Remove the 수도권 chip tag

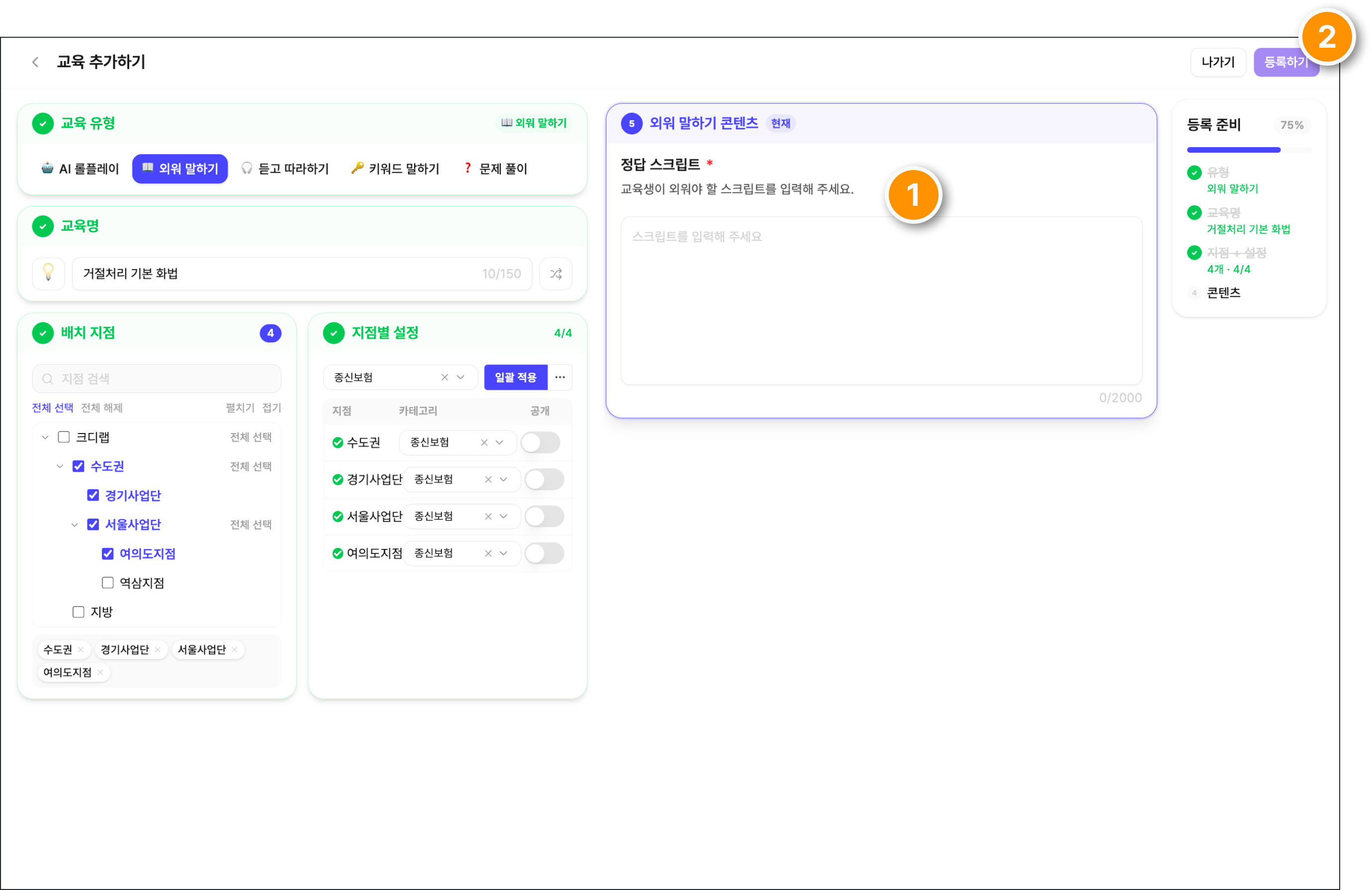point(81,649)
